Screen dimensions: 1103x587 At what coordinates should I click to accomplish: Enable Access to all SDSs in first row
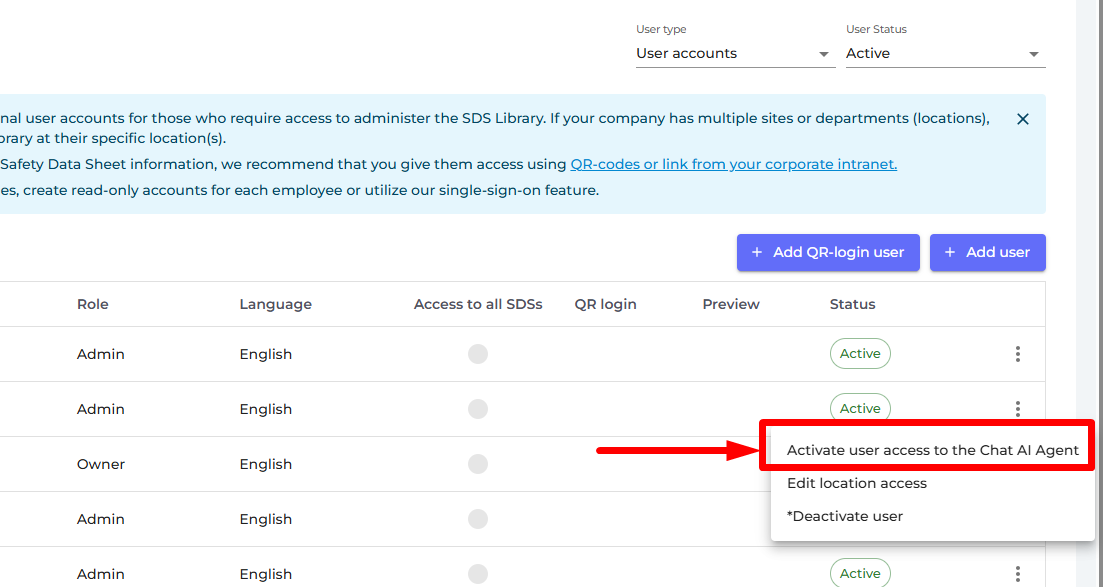pos(478,354)
